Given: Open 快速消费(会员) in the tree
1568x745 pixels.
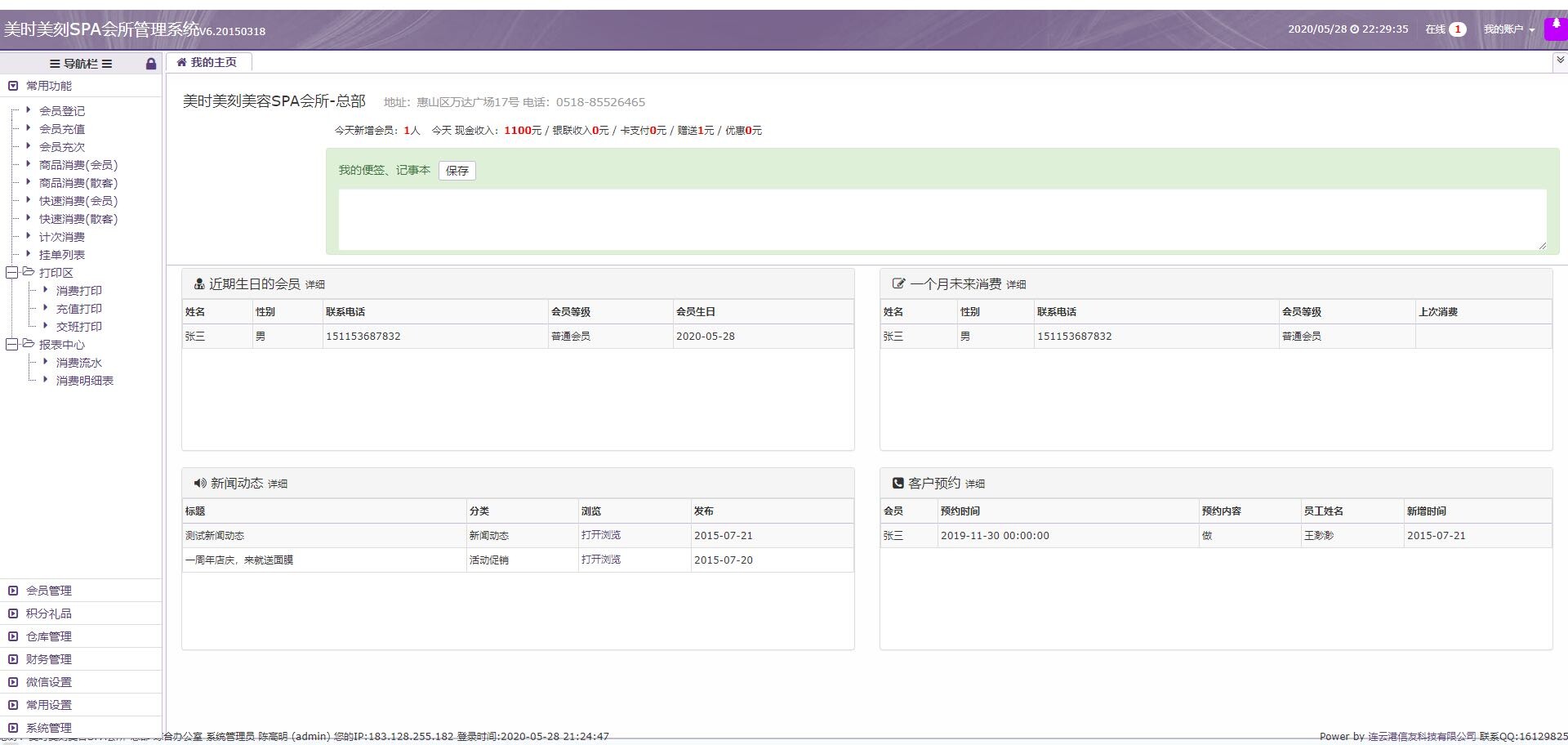Looking at the screenshot, I should (78, 201).
